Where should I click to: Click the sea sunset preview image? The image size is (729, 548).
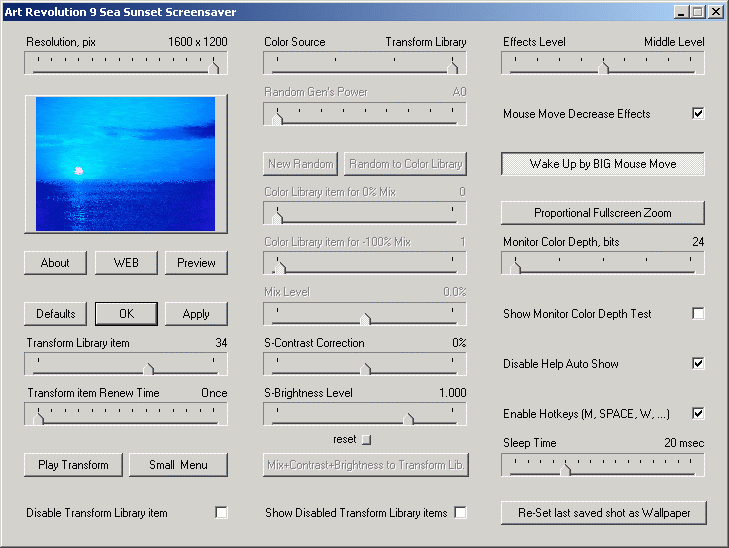point(126,164)
